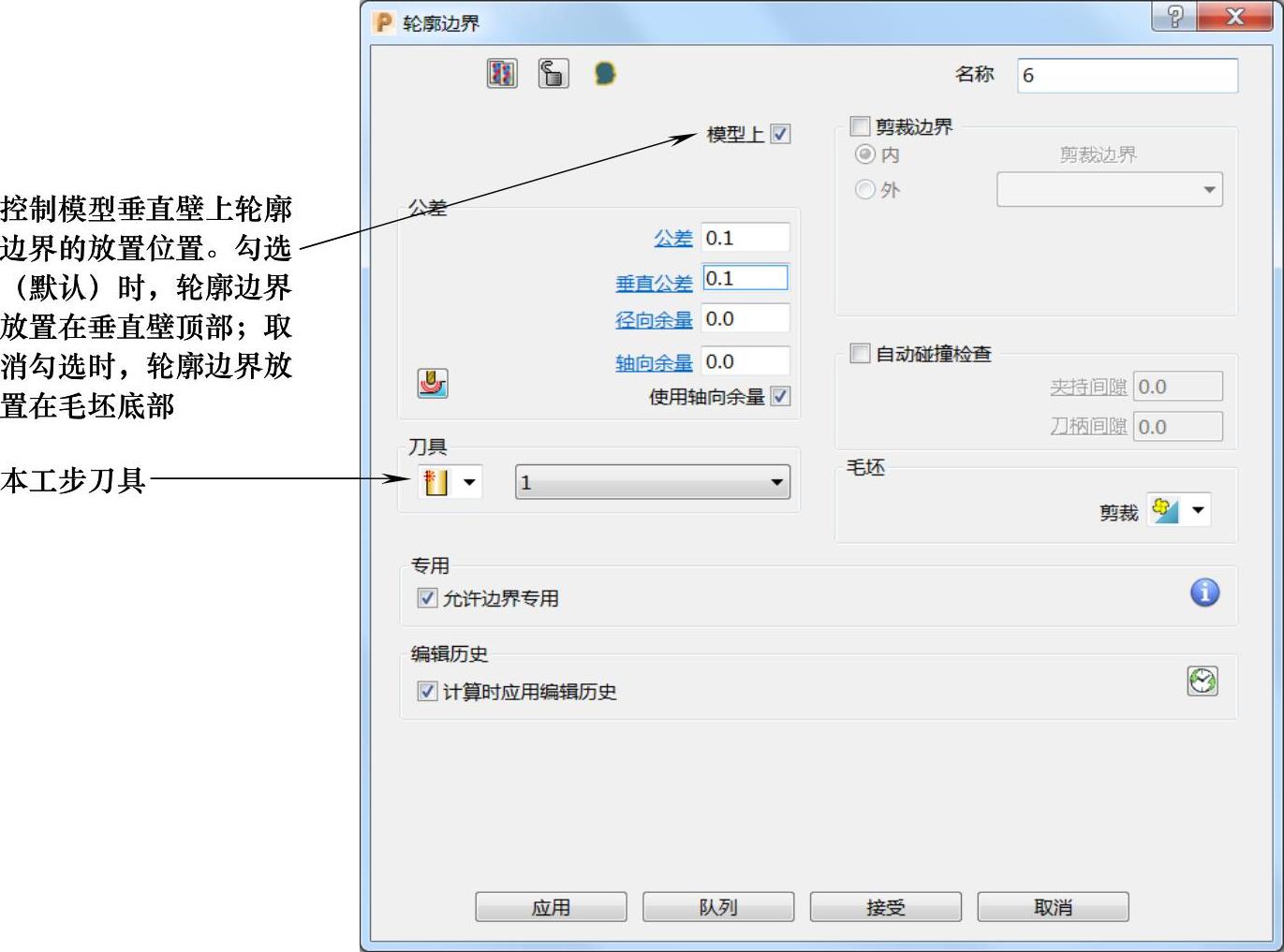Open the 毛坯 剪裁 dropdown arrow
Viewport: 1284px width, 952px height.
(x=1198, y=511)
